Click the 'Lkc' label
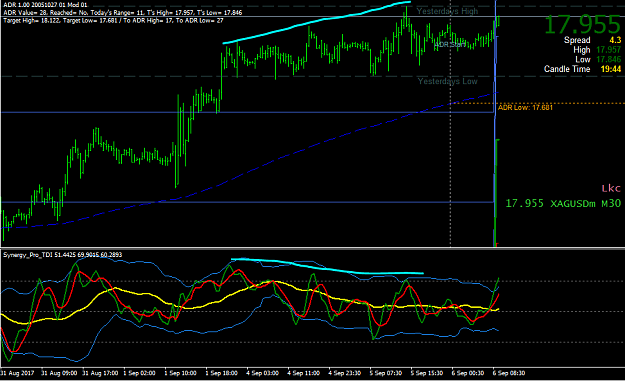 click(611, 188)
